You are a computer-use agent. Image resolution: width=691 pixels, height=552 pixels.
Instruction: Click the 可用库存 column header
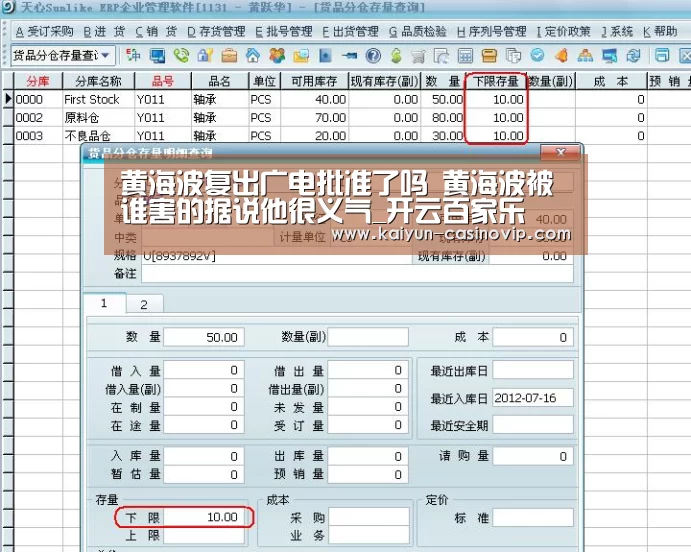pyautogui.click(x=314, y=81)
